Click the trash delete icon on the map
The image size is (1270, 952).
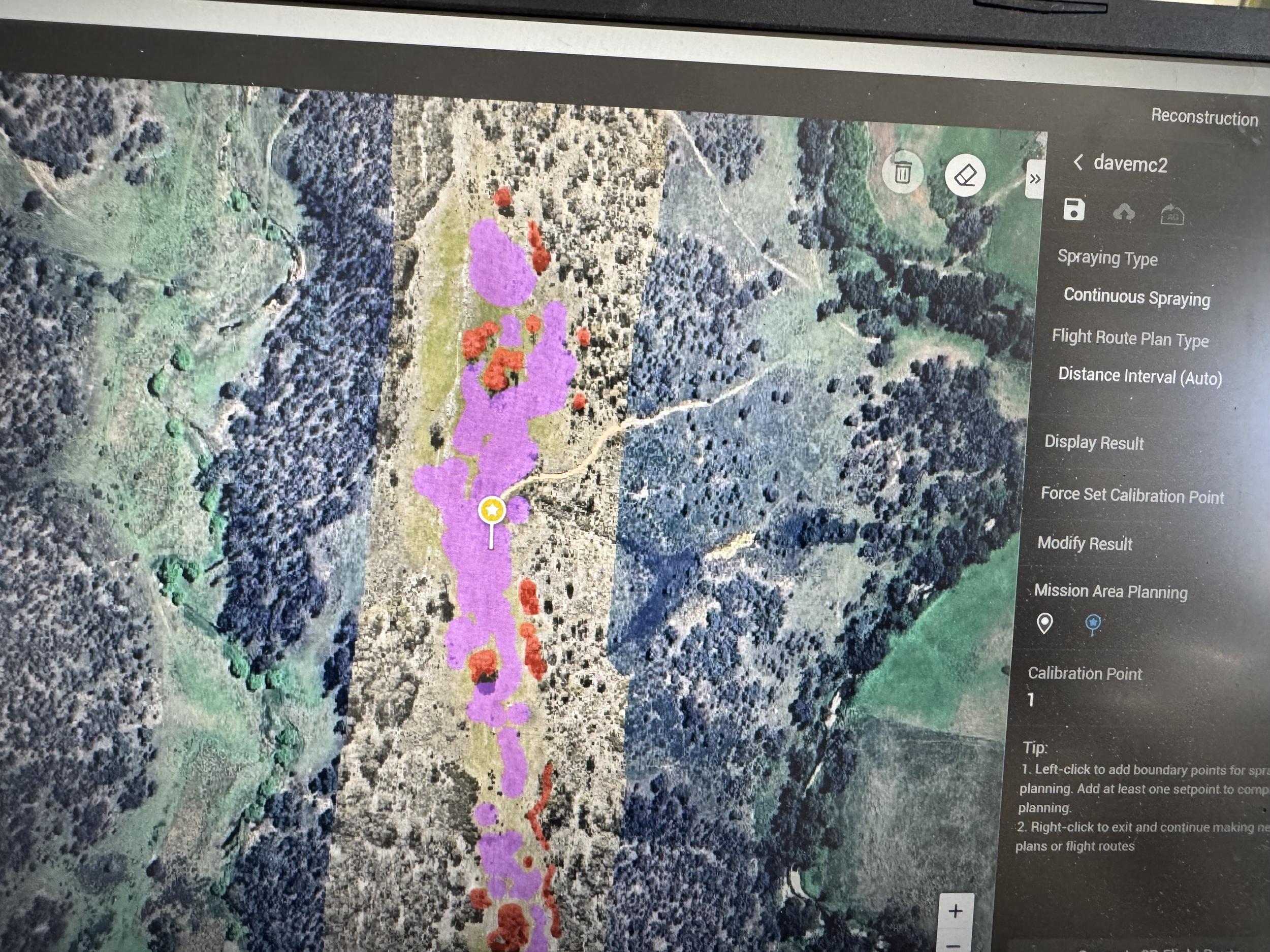click(x=903, y=172)
